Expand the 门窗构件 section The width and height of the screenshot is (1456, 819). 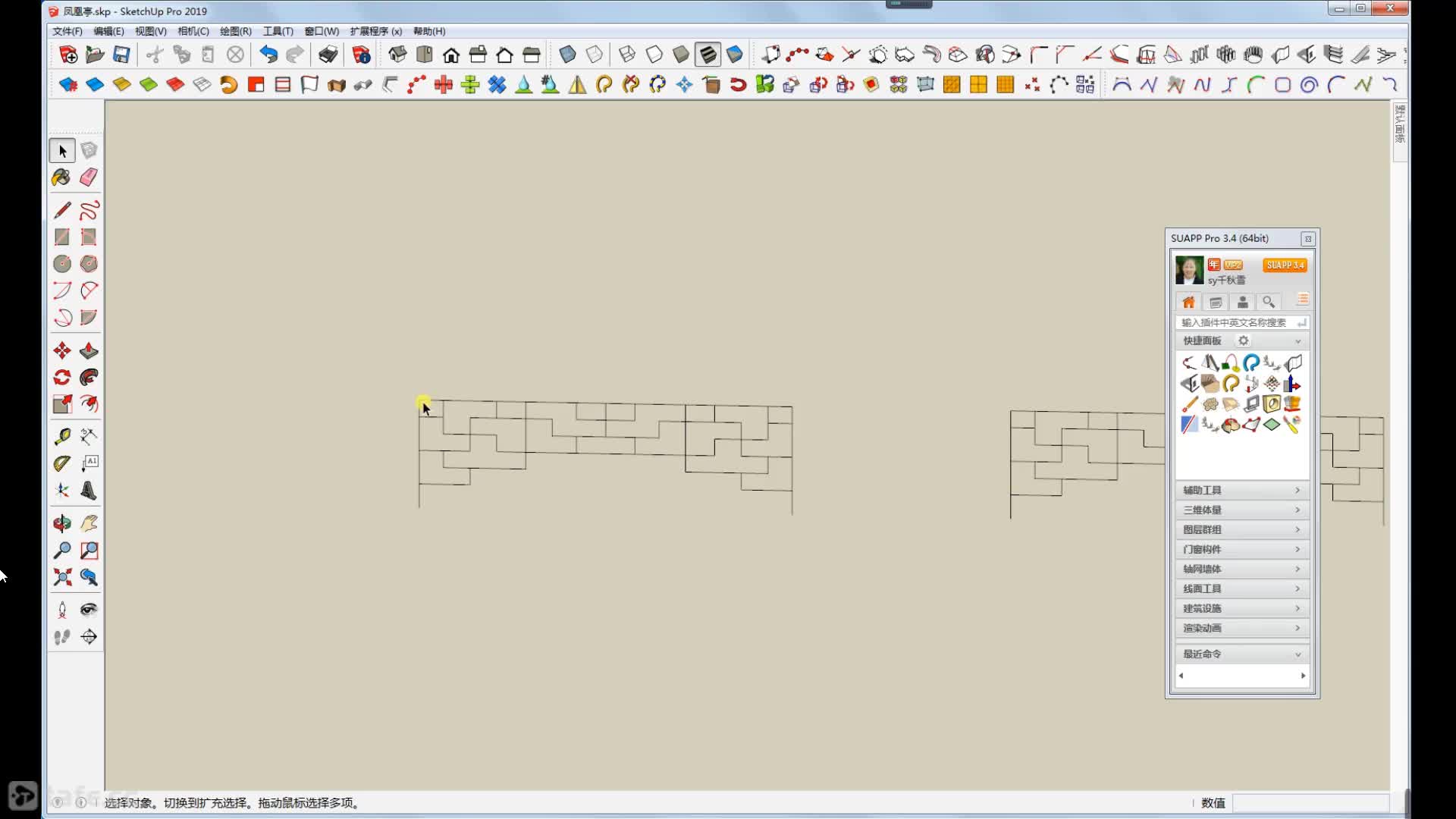coord(1241,550)
